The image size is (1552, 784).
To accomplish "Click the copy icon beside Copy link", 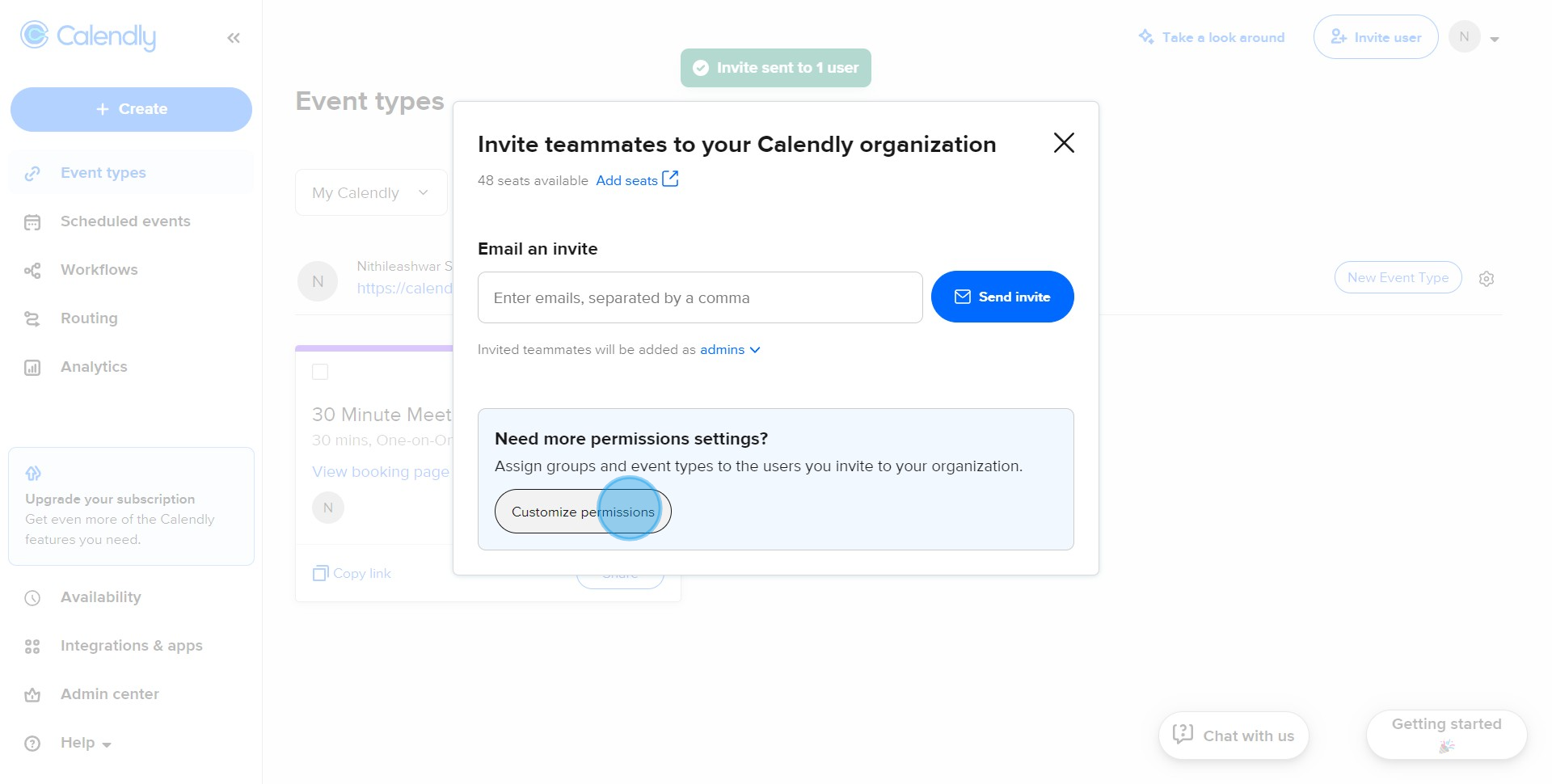I will (x=320, y=573).
